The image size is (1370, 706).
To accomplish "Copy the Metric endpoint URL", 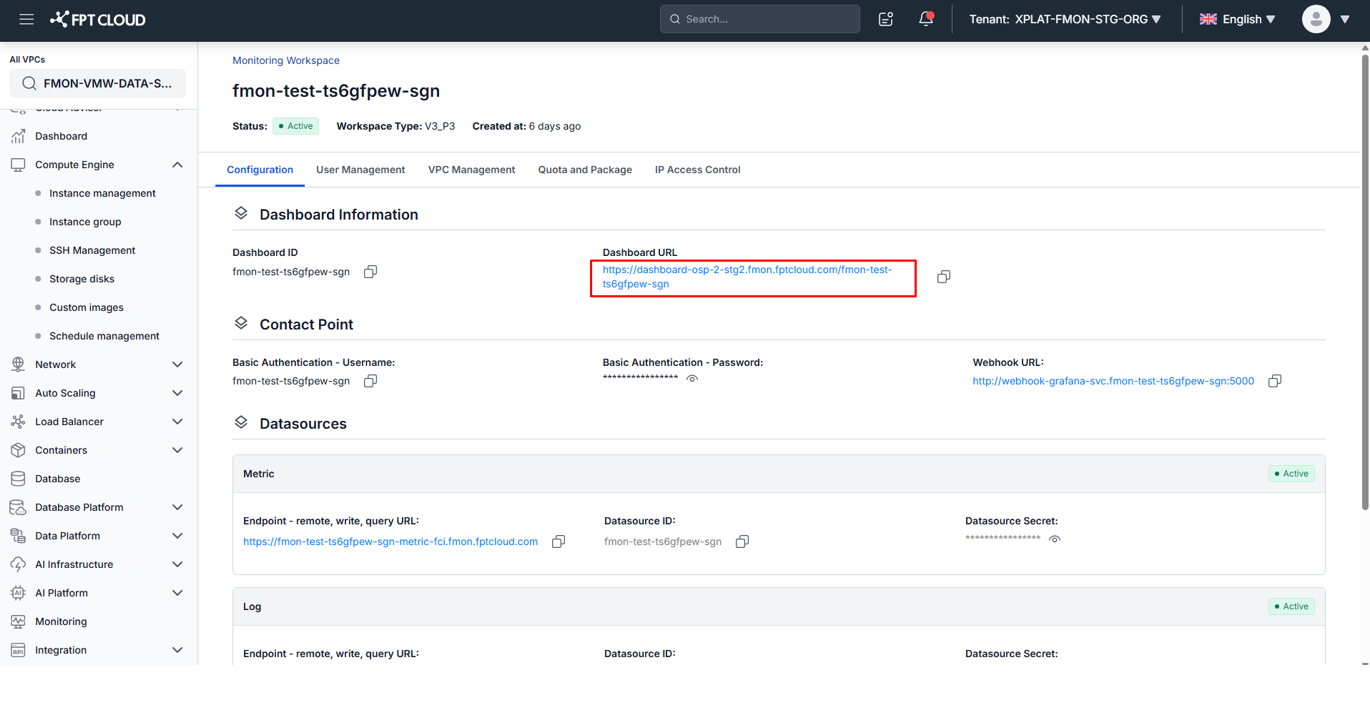I will click(x=558, y=542).
